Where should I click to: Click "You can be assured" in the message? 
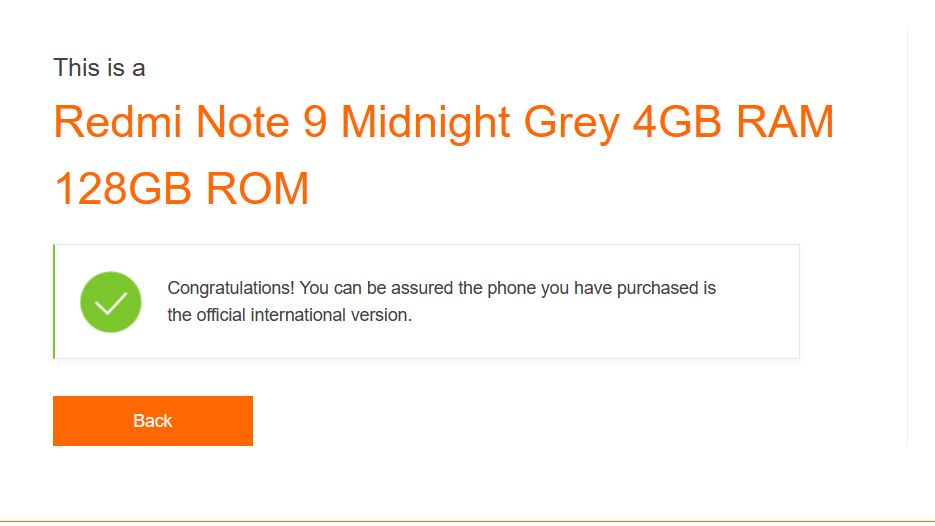tap(376, 288)
